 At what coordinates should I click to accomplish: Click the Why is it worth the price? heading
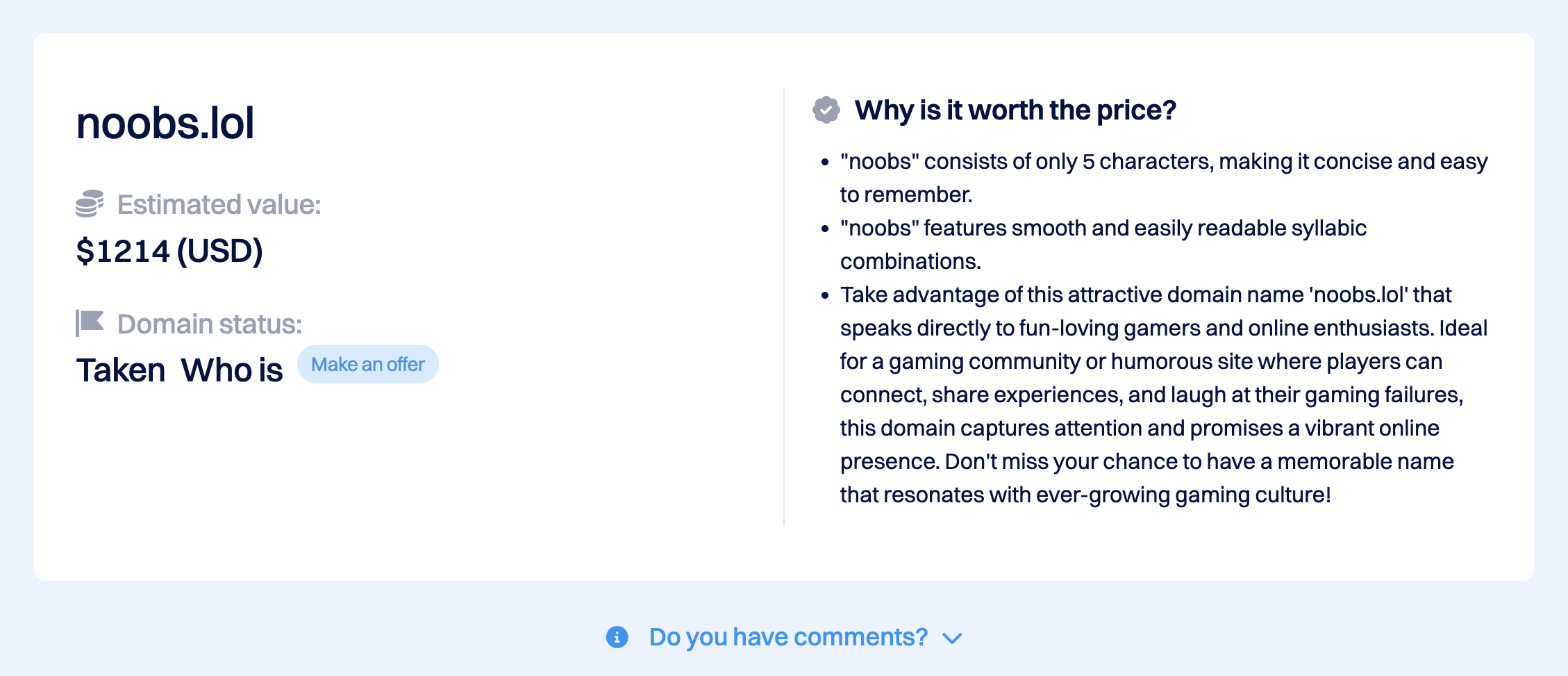[x=1015, y=110]
